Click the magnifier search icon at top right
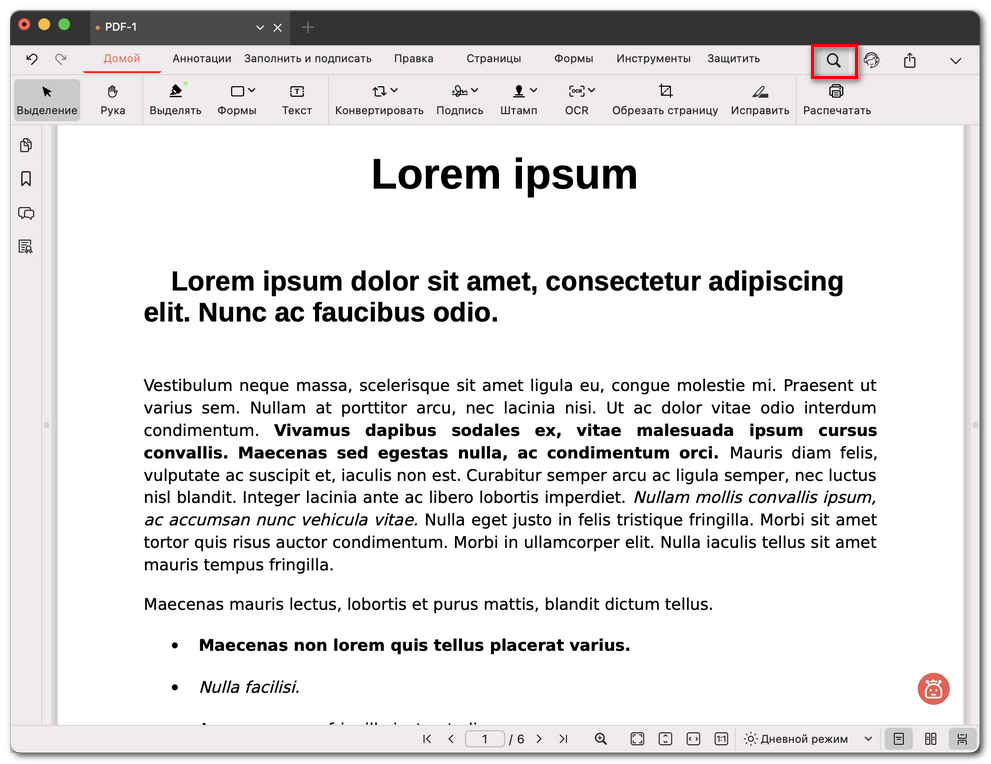 tap(833, 61)
